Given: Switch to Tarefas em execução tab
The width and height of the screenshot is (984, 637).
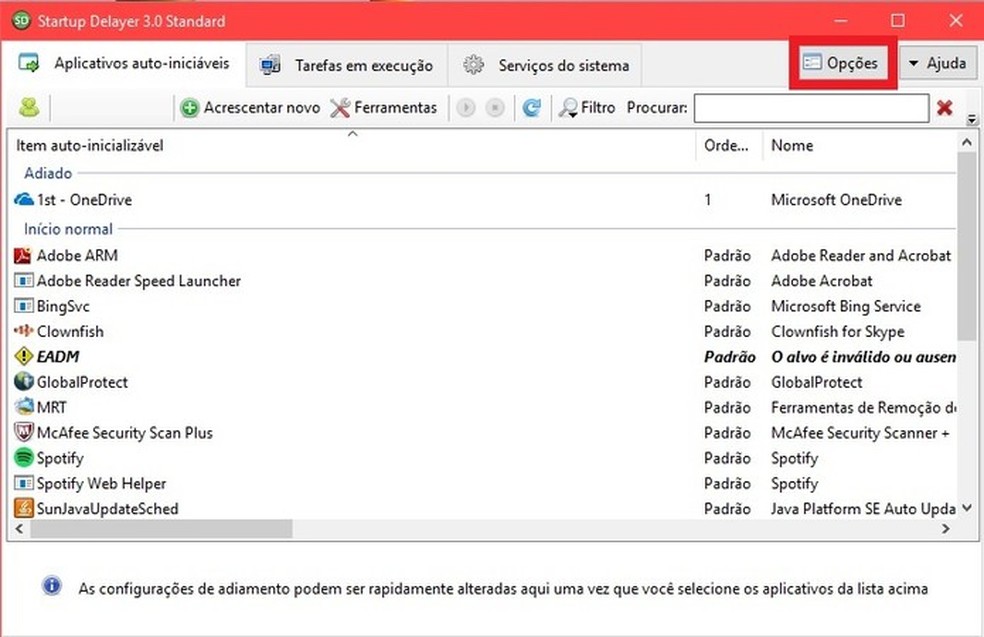Looking at the screenshot, I should [346, 65].
